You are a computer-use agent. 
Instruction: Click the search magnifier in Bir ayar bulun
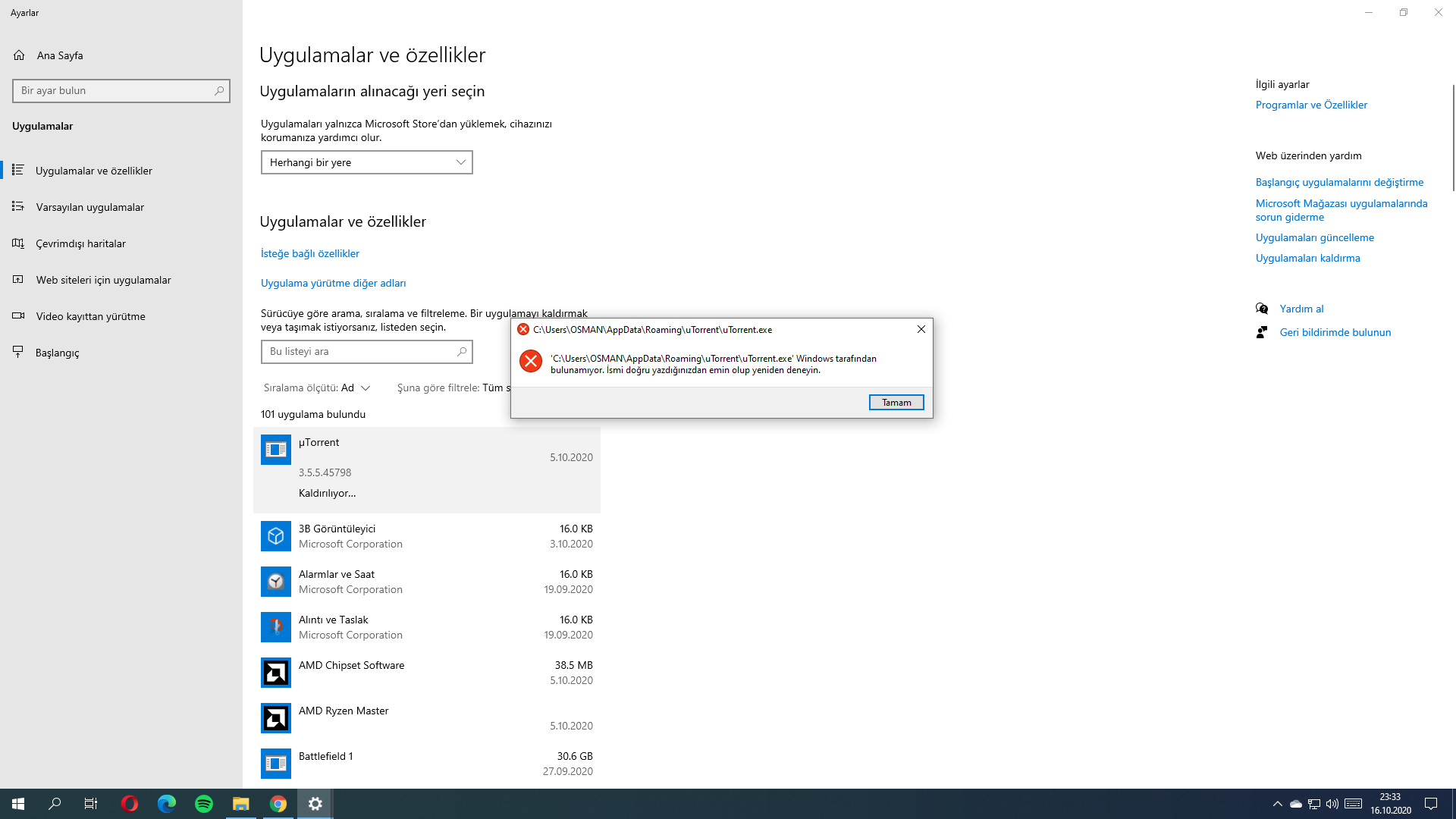click(219, 90)
